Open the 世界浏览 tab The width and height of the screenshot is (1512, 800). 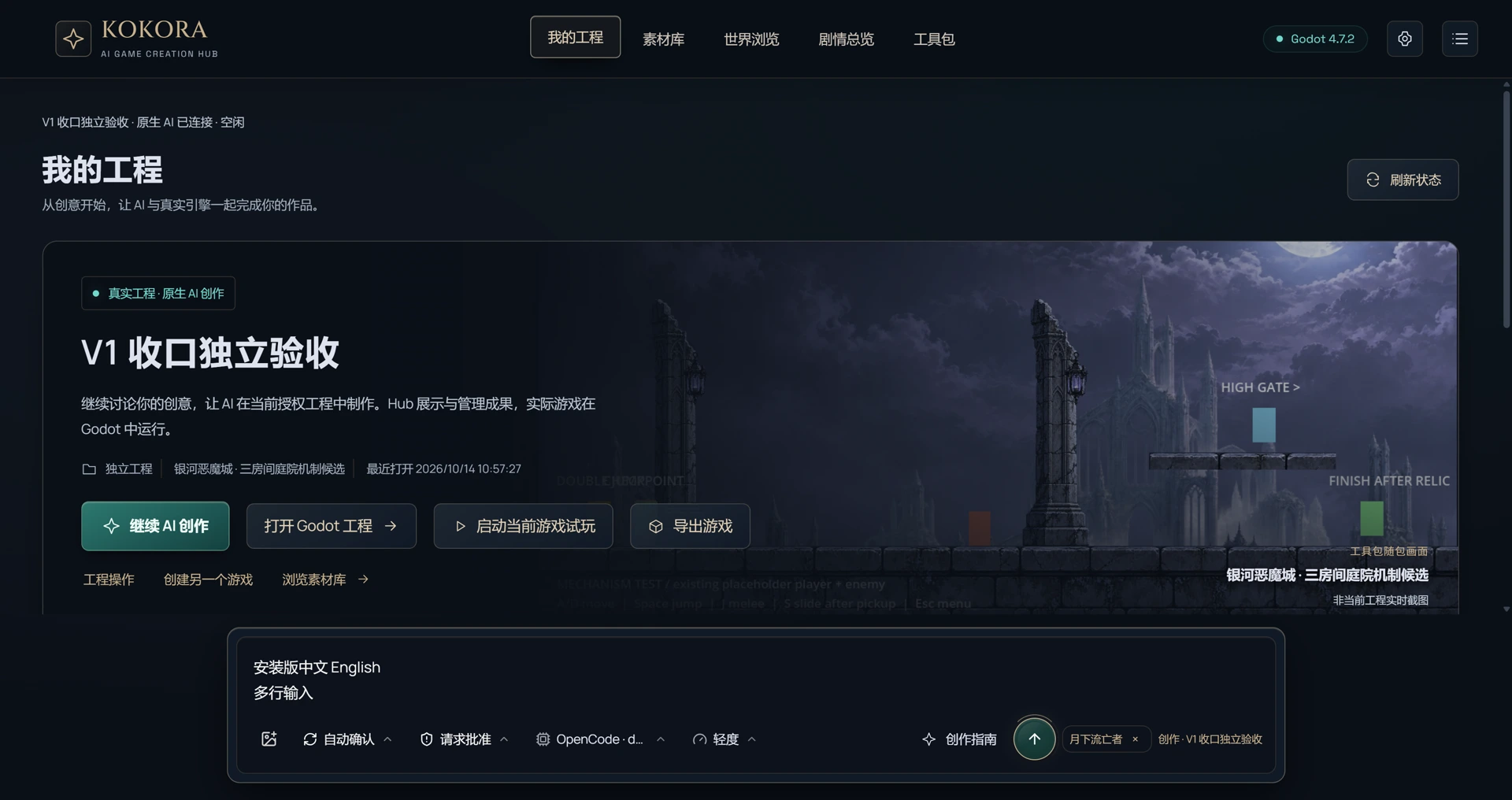751,39
